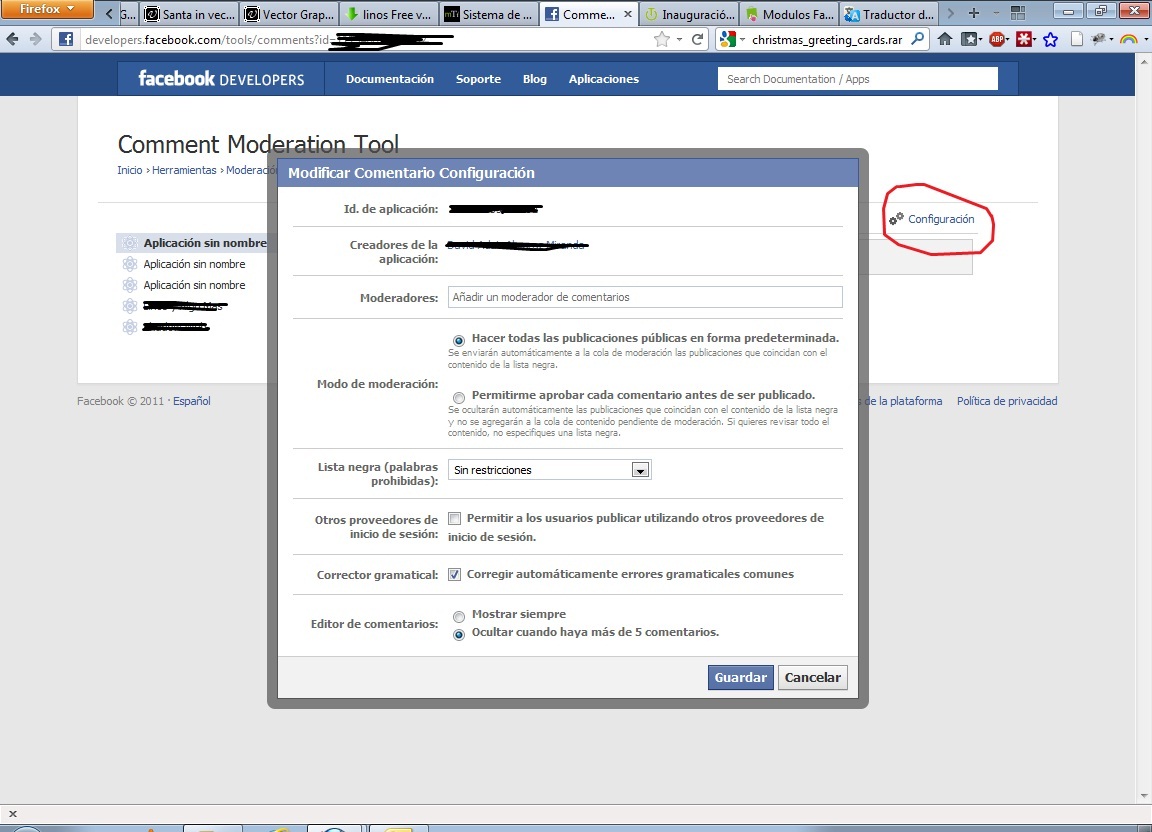Click the Search Documentation / Apps field
Screen dimensions: 1152x832
[857, 79]
